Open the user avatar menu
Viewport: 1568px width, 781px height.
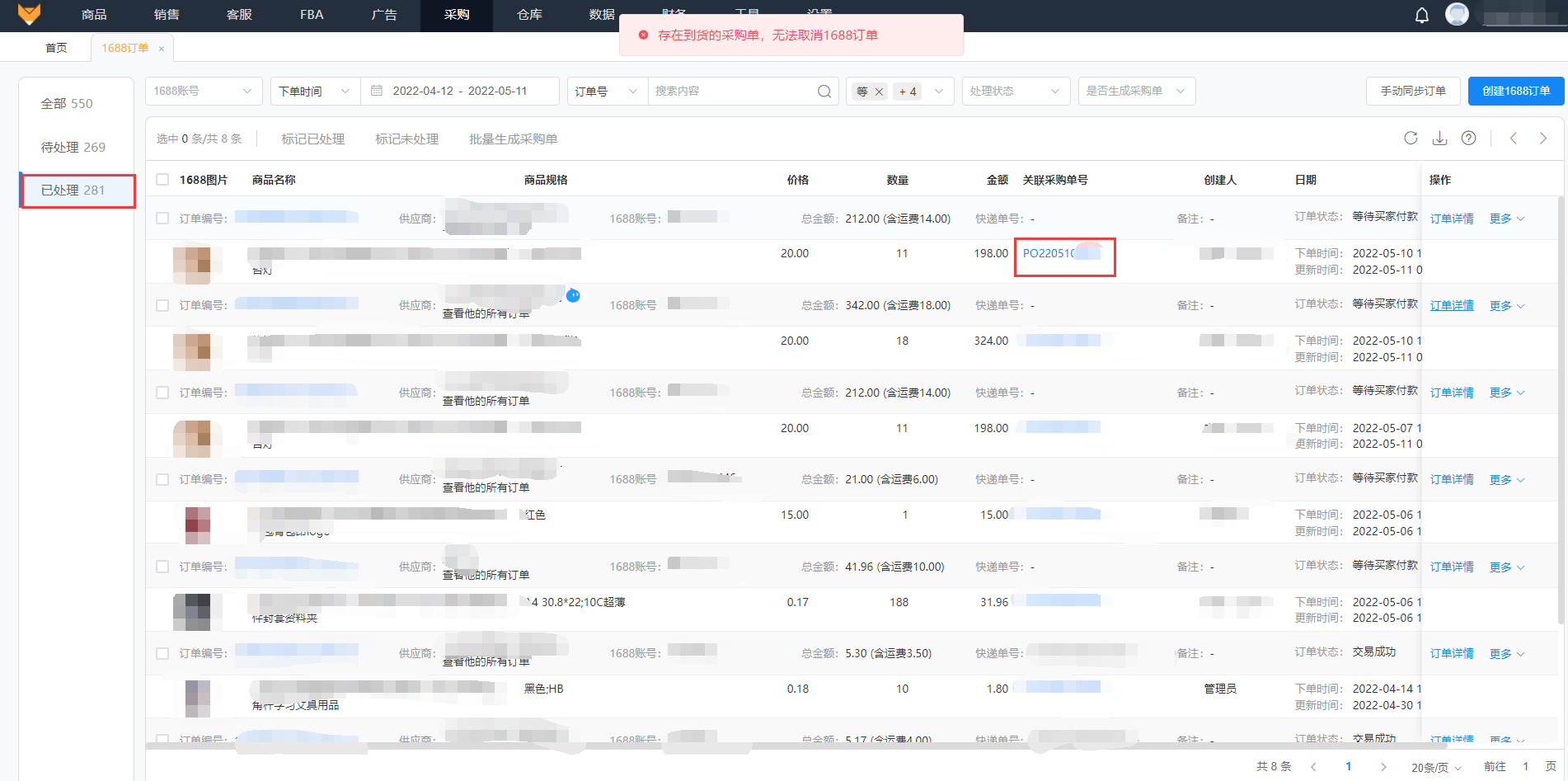(x=1458, y=14)
